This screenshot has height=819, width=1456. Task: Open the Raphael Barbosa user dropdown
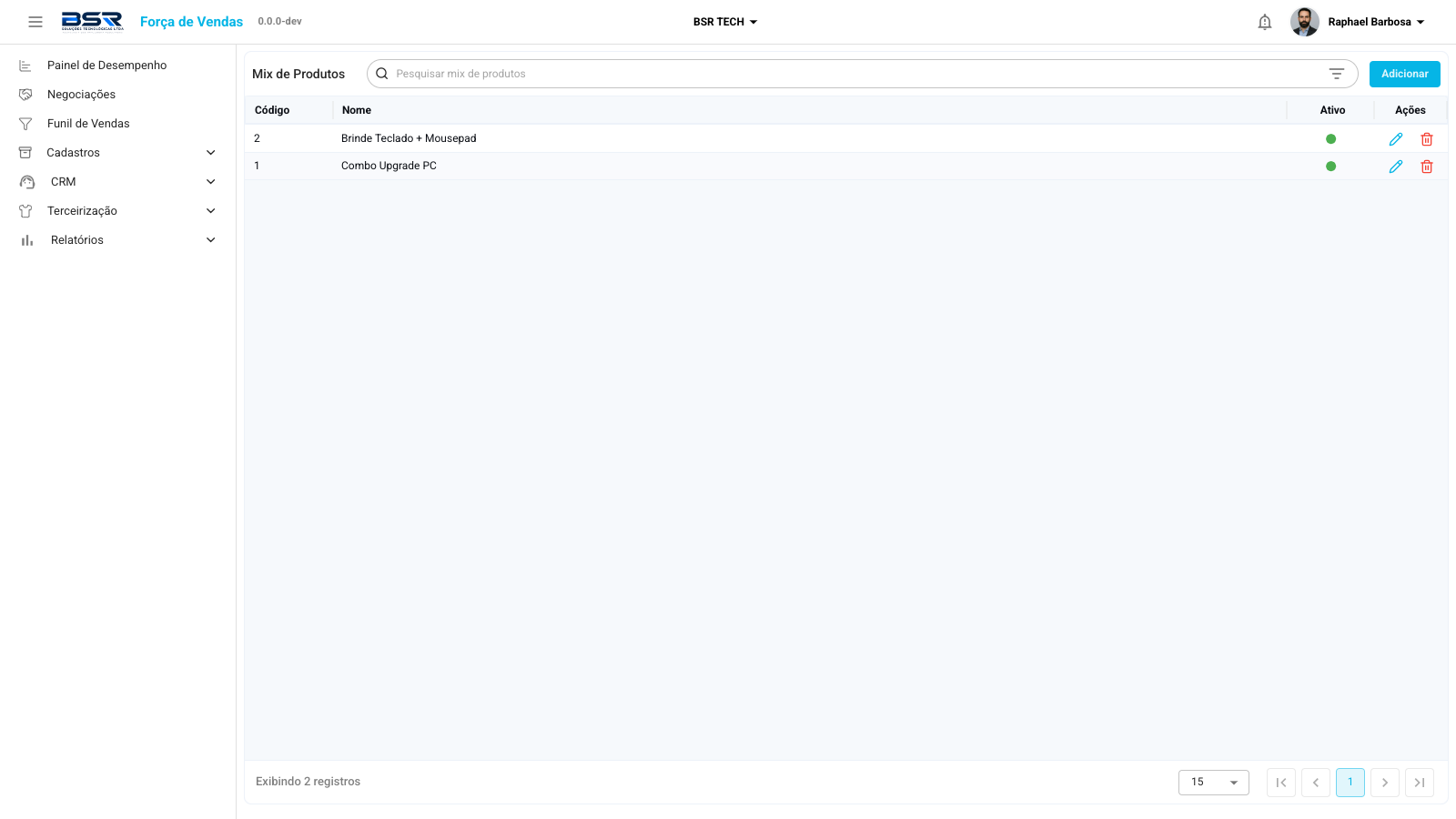[1377, 22]
